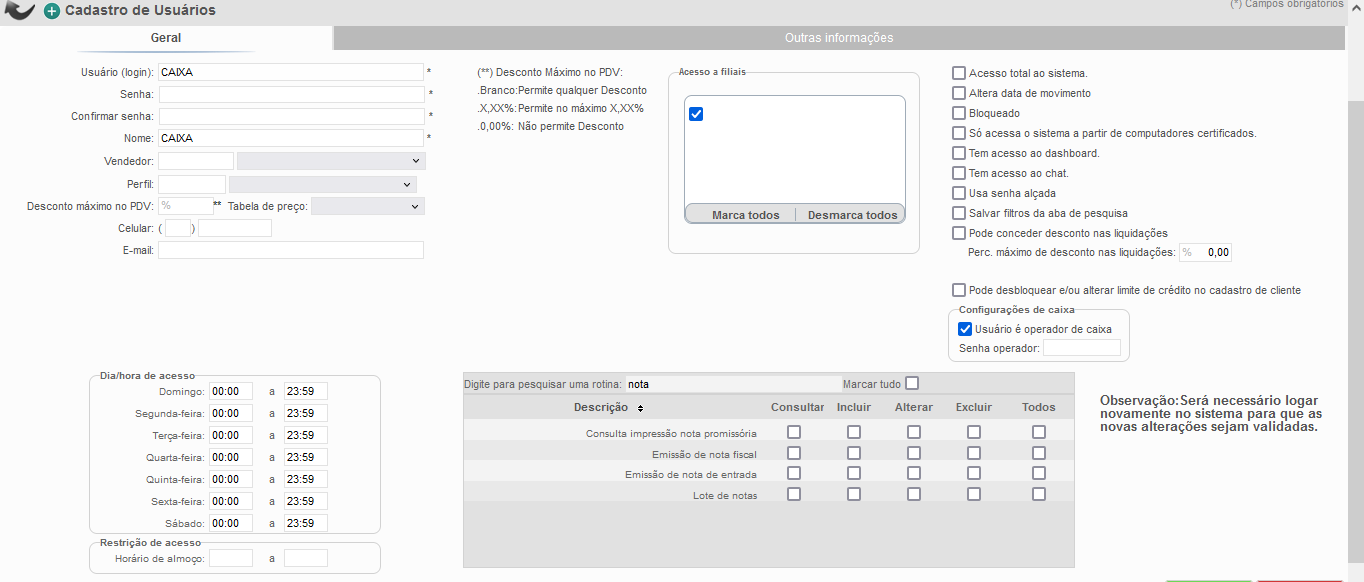Click the Nome input field
The height and width of the screenshot is (582, 1364).
[x=291, y=138]
